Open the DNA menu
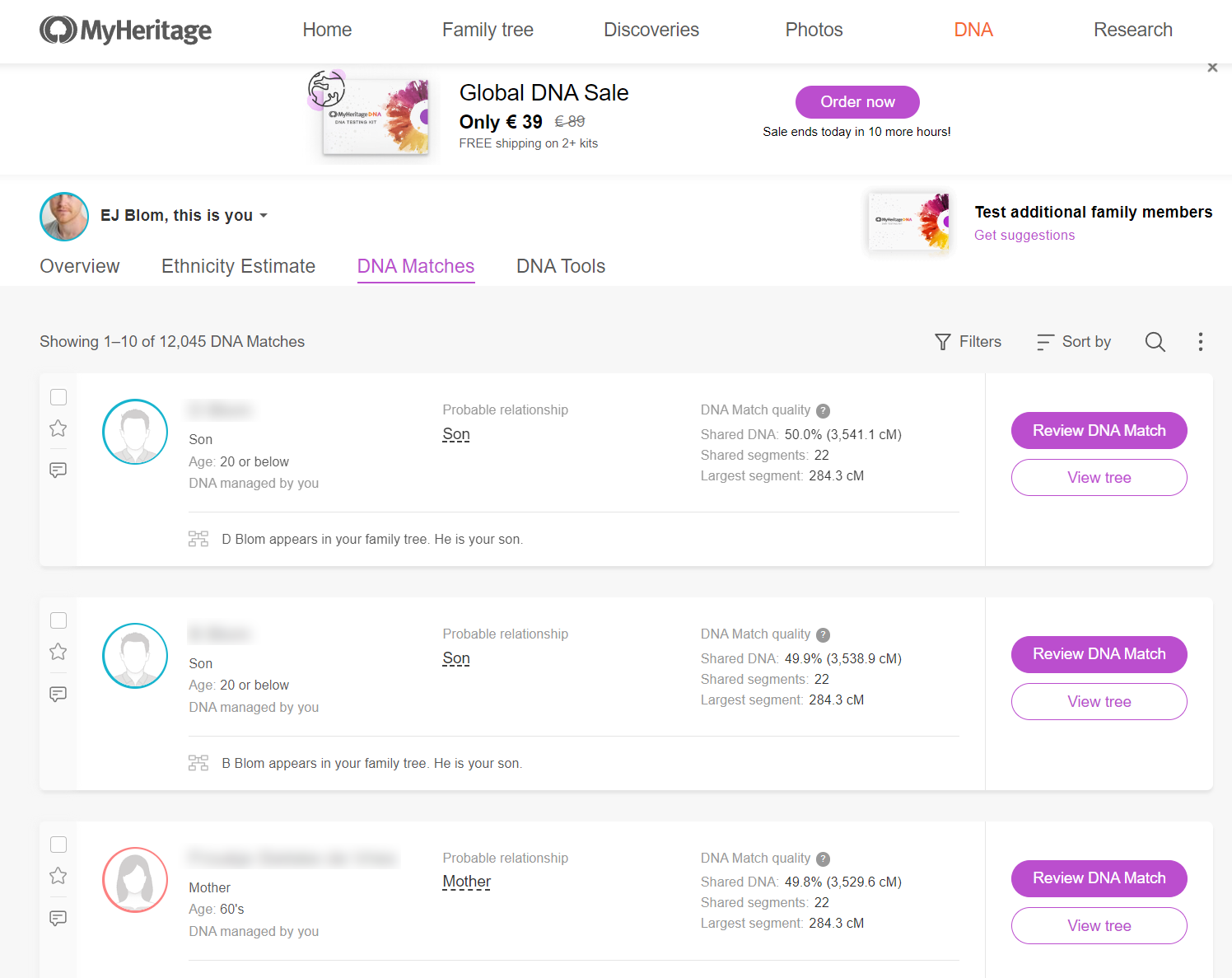This screenshot has height=978, width=1232. coord(973,30)
